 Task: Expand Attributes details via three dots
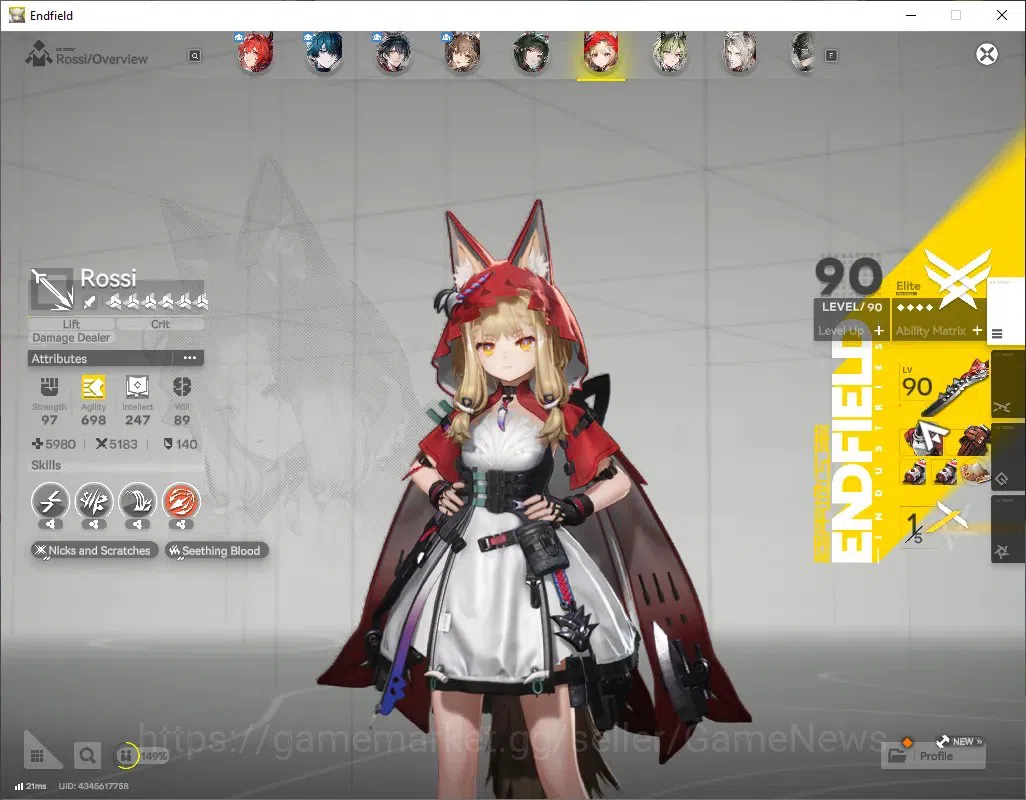click(x=190, y=358)
